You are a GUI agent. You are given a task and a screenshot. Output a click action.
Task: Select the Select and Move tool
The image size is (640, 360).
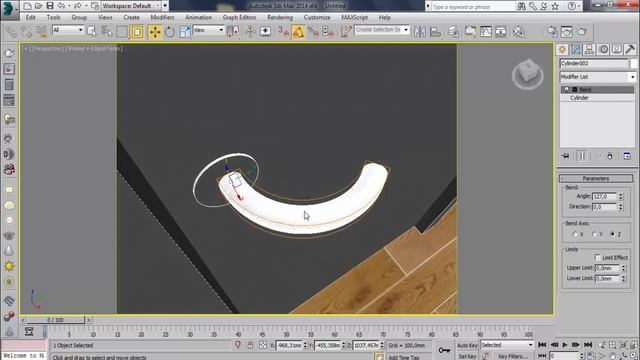point(155,32)
